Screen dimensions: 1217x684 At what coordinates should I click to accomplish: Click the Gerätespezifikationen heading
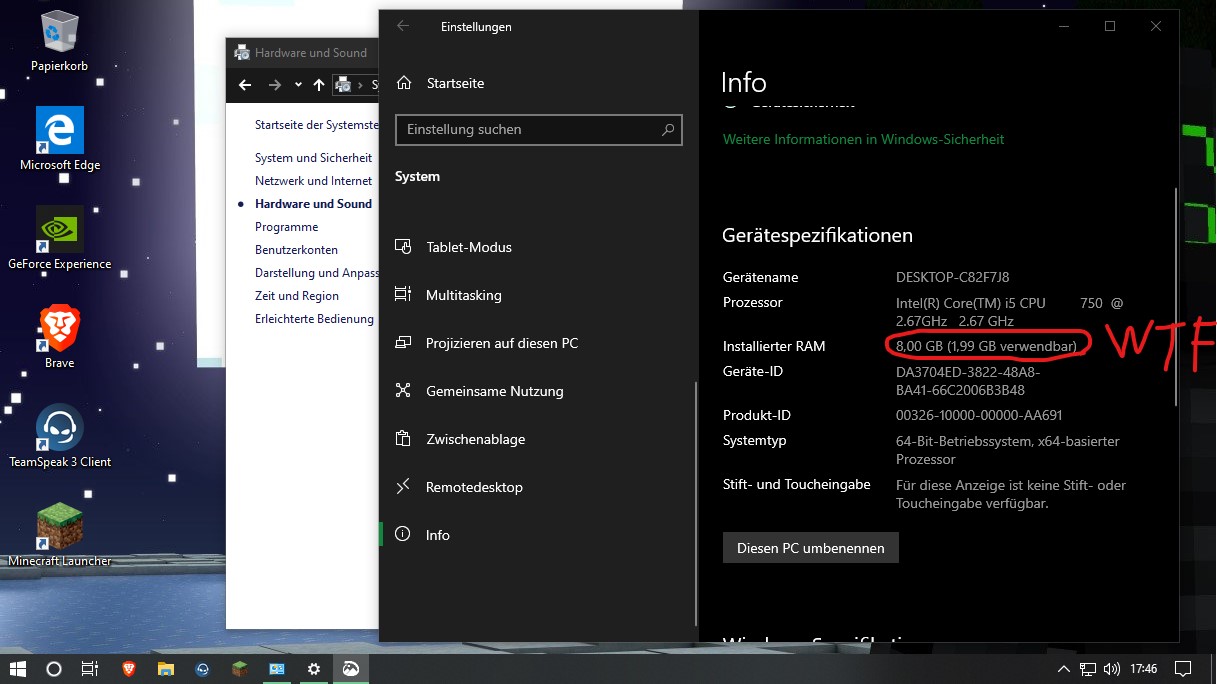(x=817, y=236)
